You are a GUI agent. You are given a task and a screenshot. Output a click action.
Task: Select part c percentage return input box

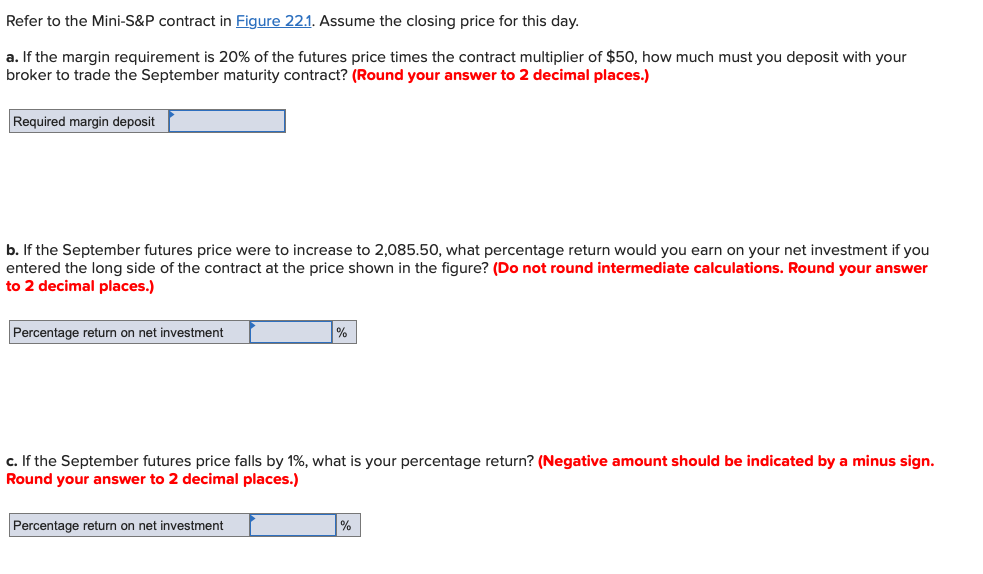click(293, 525)
